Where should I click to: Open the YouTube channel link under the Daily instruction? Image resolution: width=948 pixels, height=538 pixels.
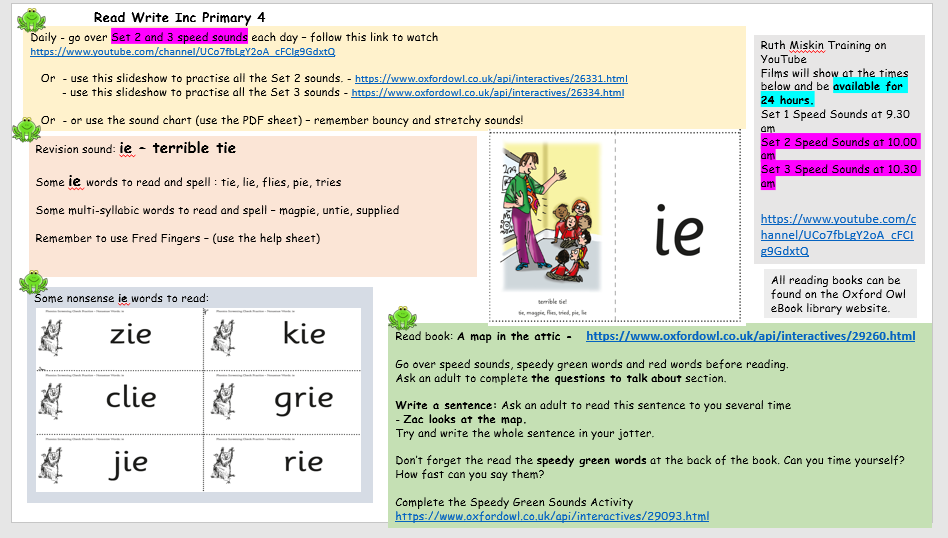[183, 52]
